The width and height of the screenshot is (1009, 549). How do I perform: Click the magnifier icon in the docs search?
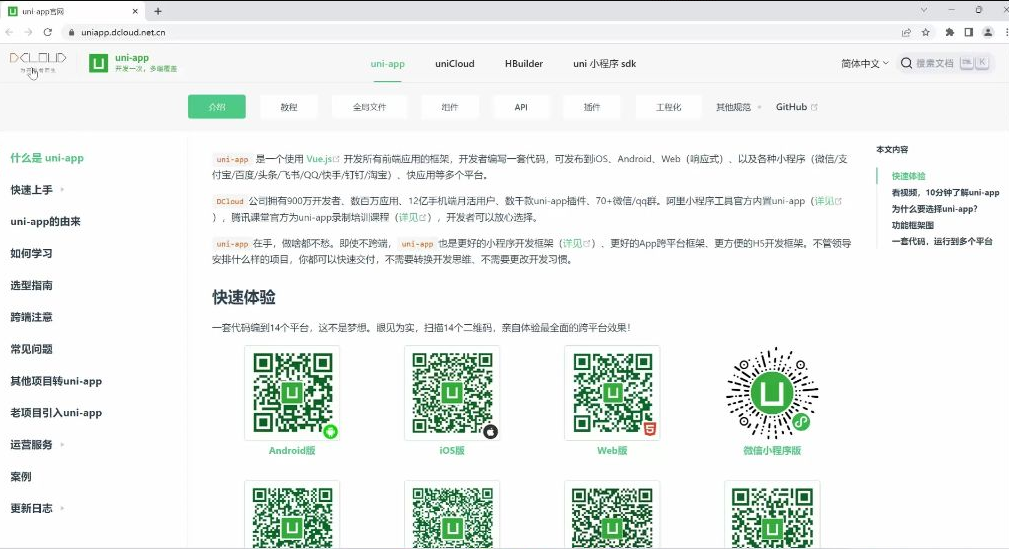906,63
